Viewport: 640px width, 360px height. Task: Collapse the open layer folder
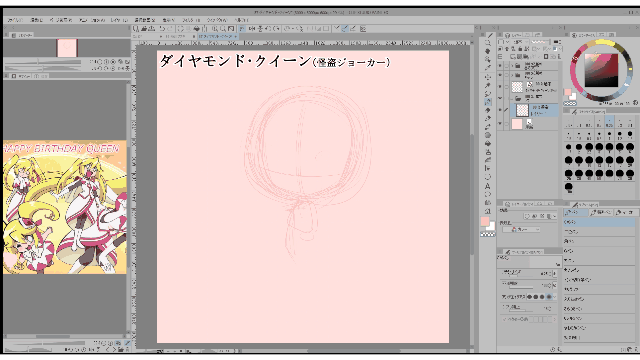click(x=512, y=99)
